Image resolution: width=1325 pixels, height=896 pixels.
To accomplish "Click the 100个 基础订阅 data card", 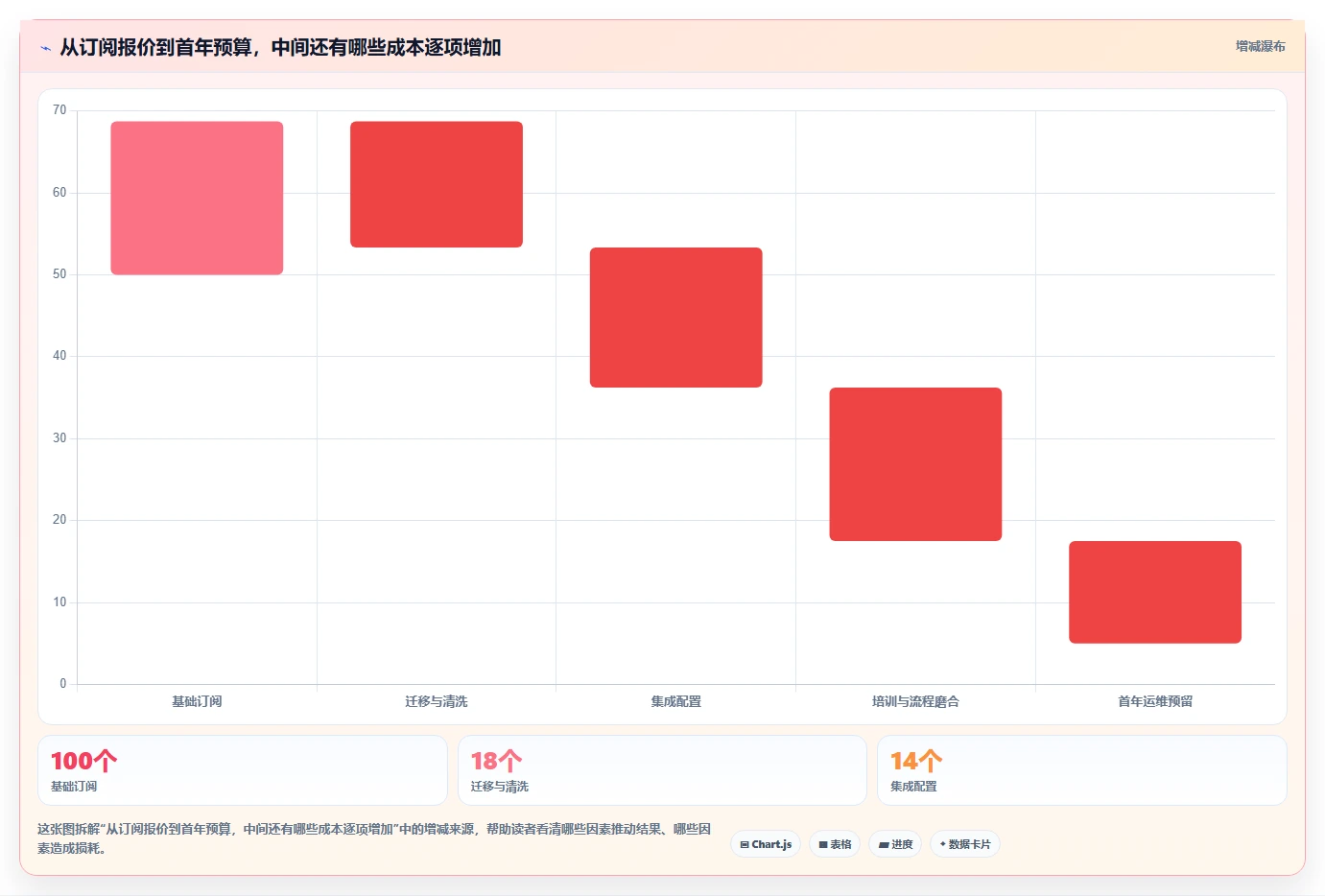I will point(243,770).
